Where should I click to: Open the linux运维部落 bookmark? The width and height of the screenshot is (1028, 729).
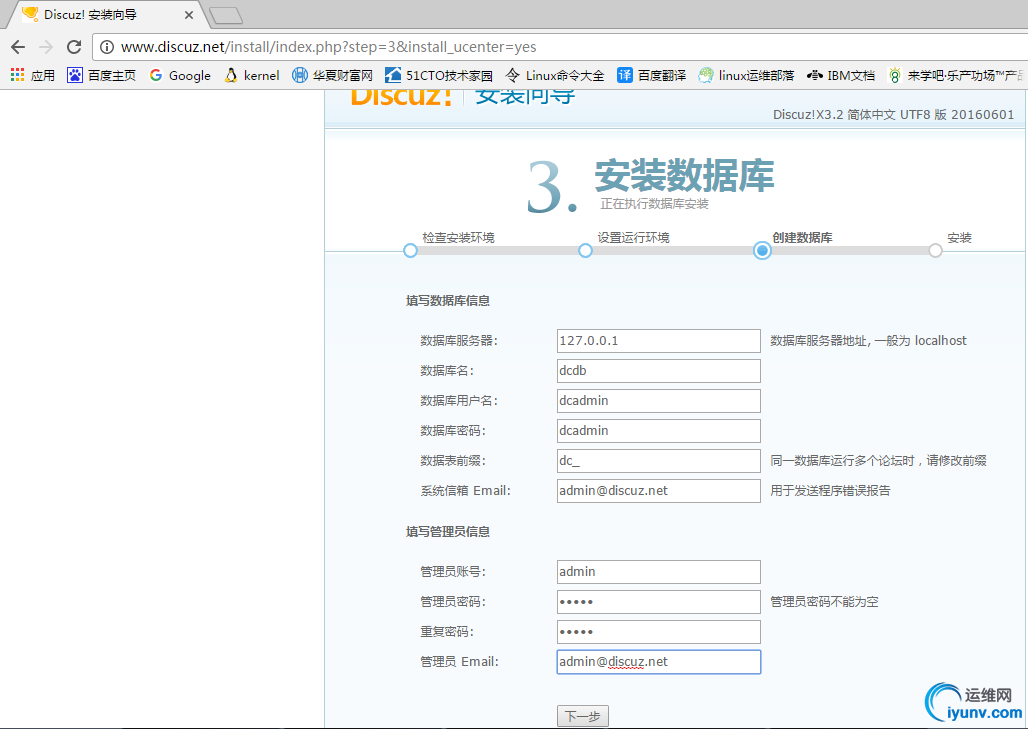[747, 75]
